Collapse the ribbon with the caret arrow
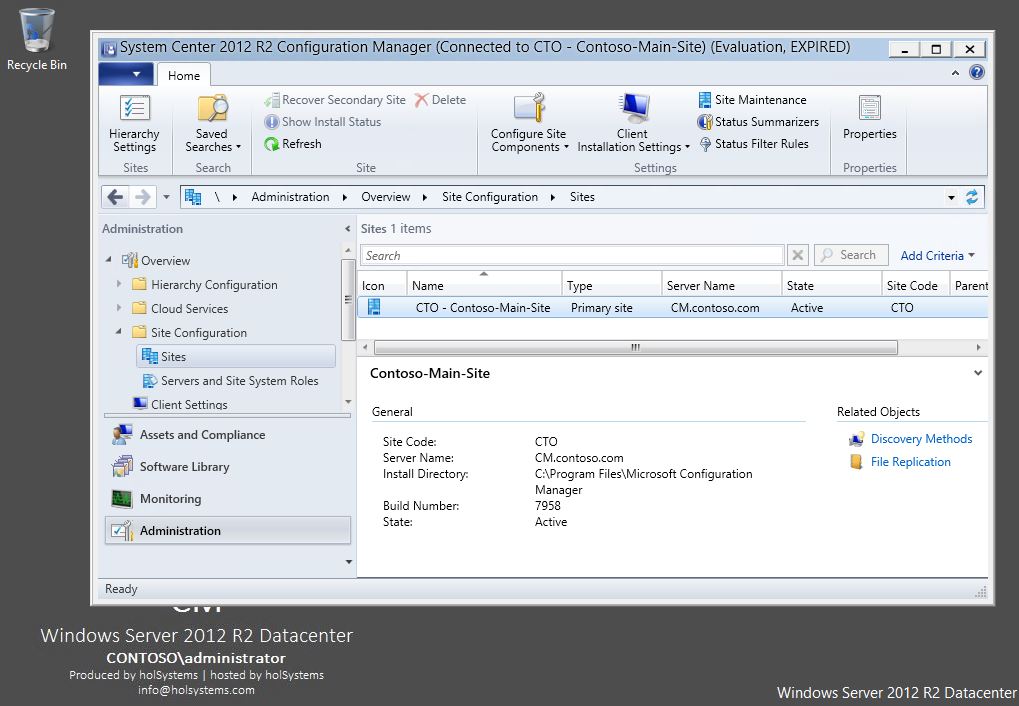1019x706 pixels. (955, 73)
